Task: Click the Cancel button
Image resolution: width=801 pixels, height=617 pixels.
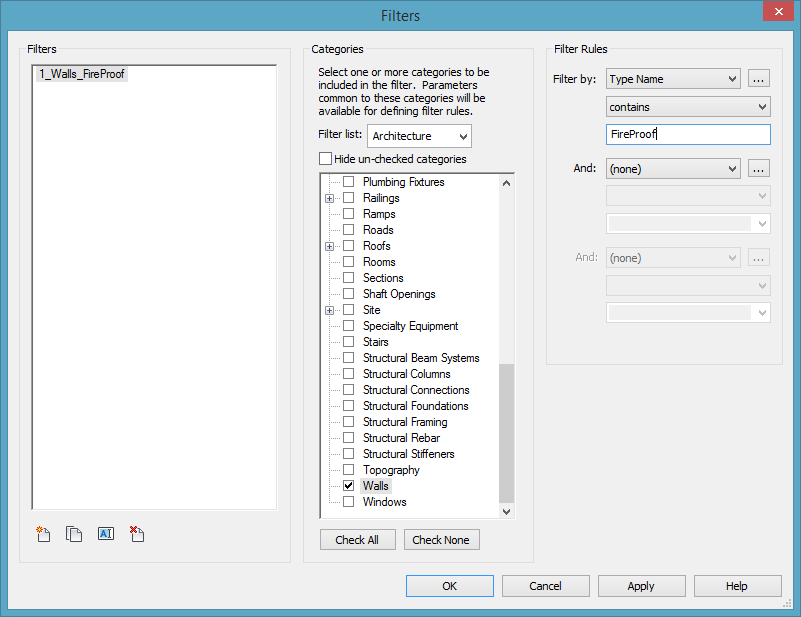Action: [546, 586]
